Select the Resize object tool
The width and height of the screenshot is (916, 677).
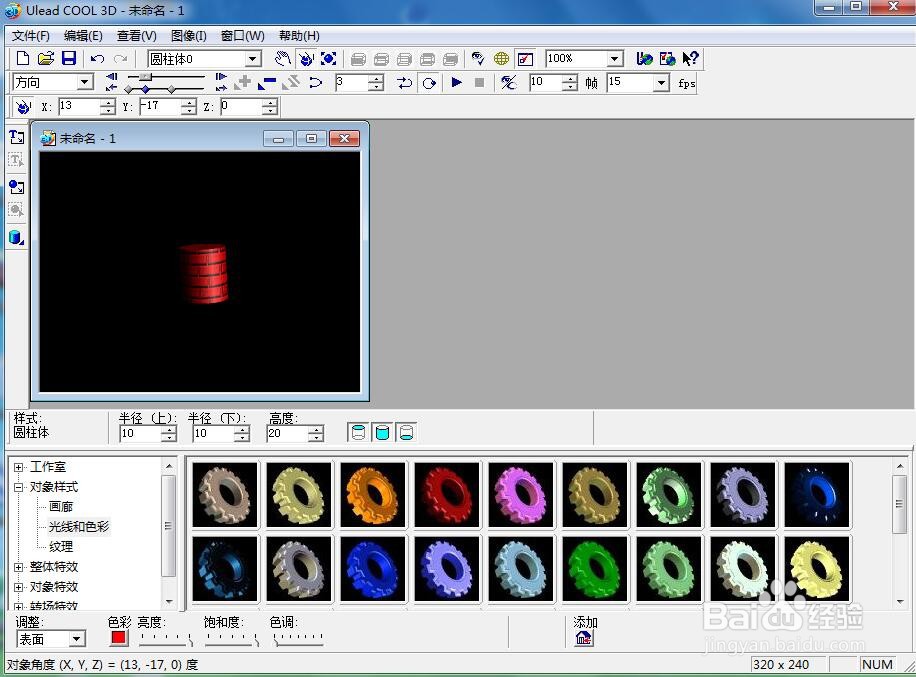pos(328,58)
